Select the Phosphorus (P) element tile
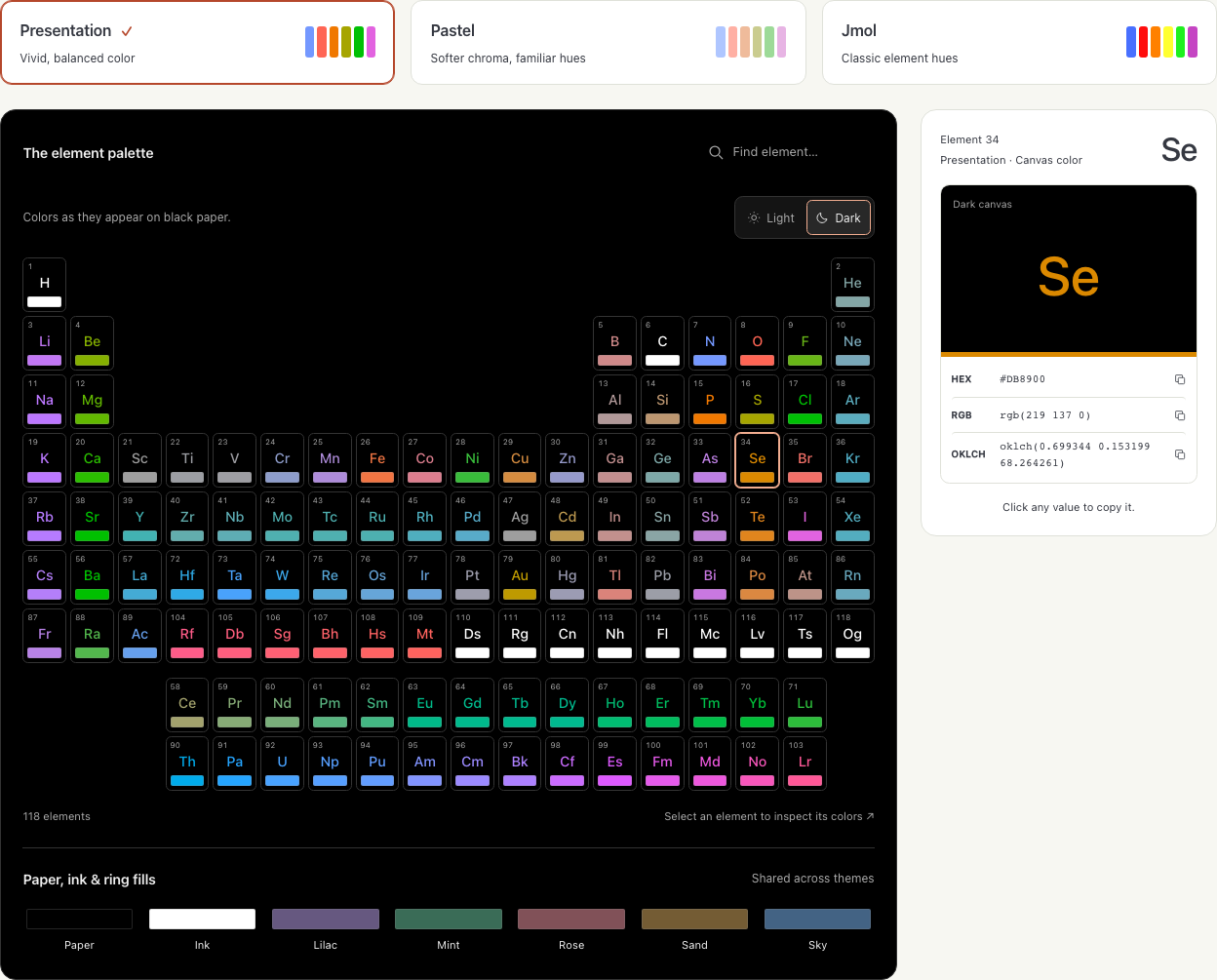This screenshot has height=980, width=1217. click(x=710, y=402)
